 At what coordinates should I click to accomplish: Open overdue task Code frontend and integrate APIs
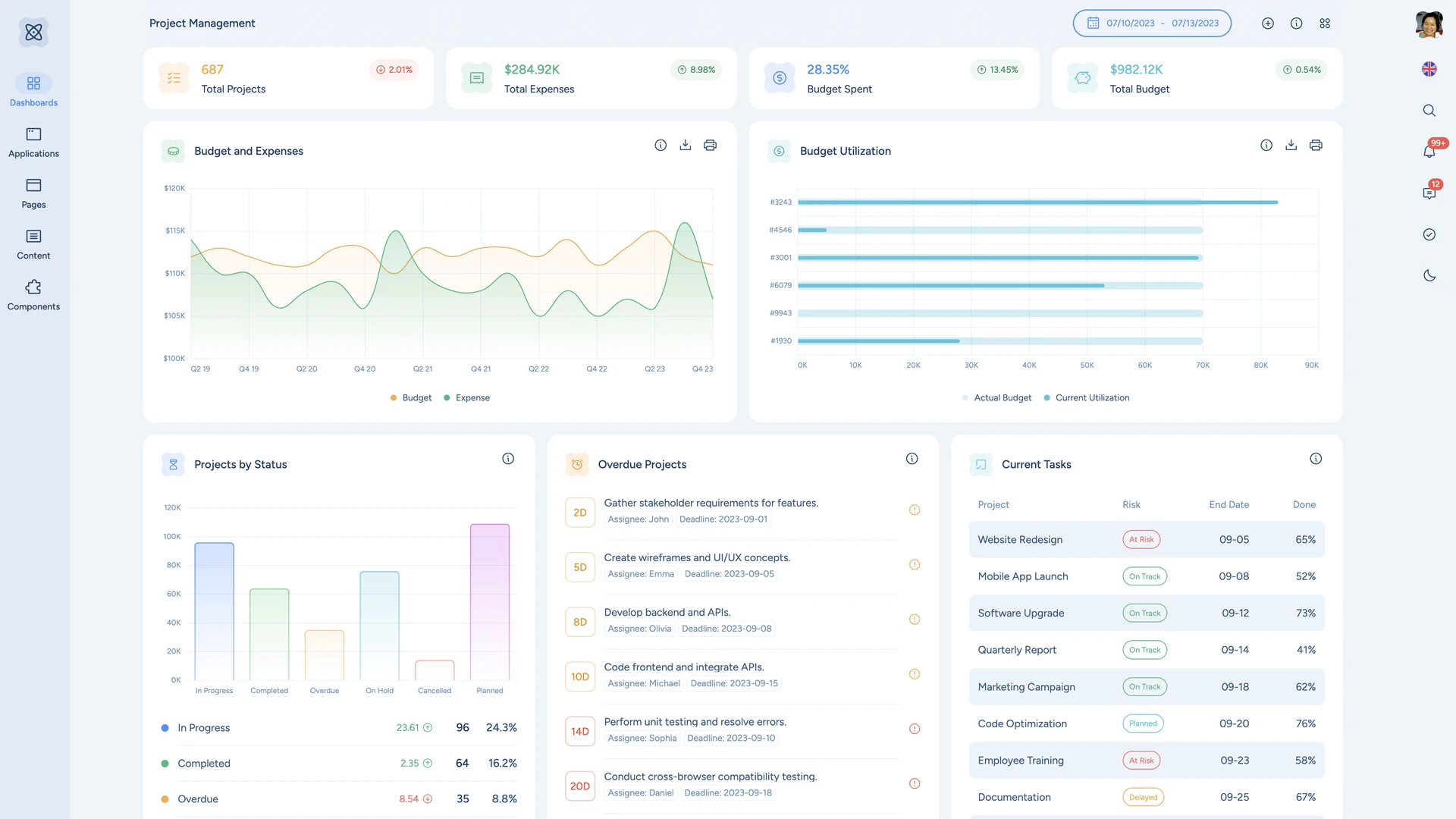click(x=684, y=667)
